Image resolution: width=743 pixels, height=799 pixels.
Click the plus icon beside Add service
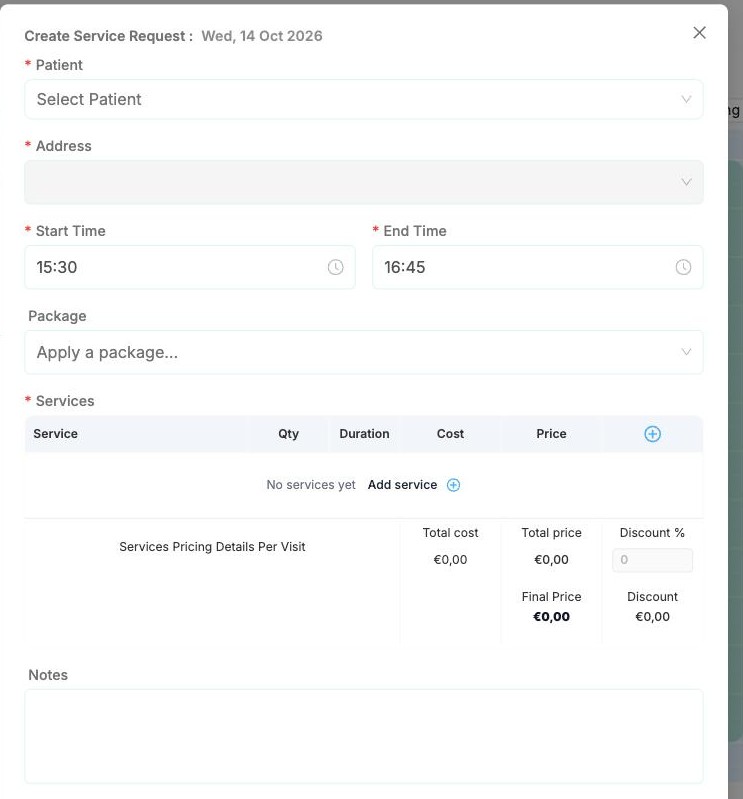tap(453, 485)
